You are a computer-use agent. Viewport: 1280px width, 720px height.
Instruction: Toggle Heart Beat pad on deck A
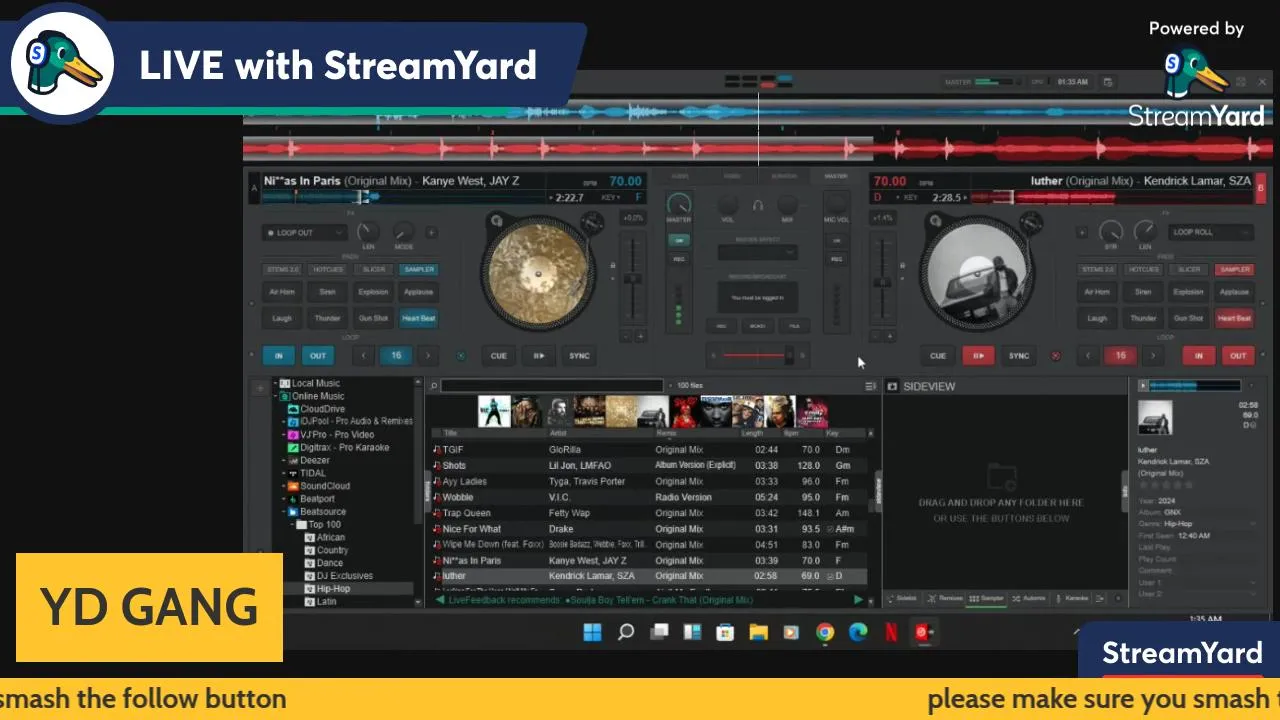click(x=418, y=318)
